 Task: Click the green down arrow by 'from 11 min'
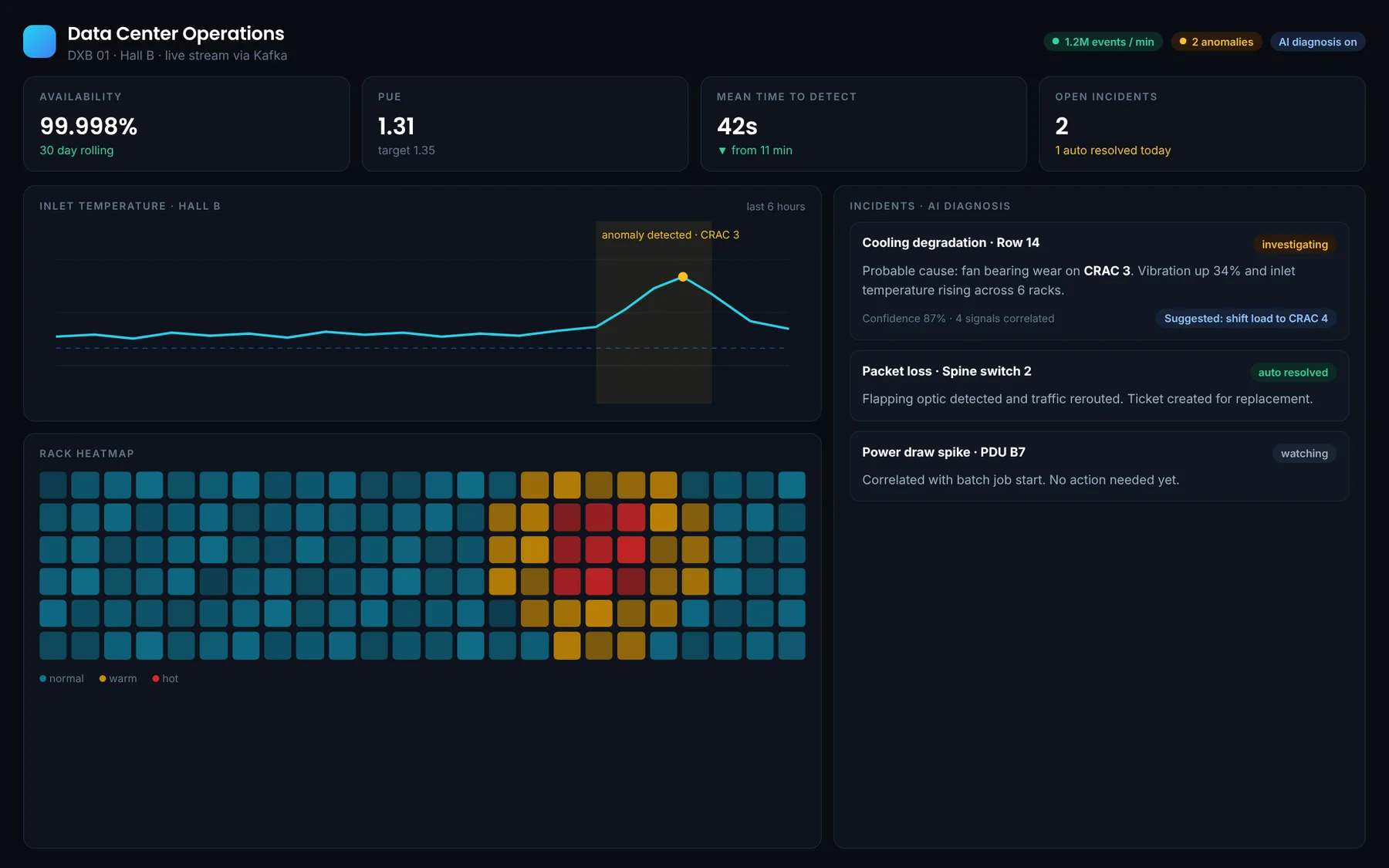tap(722, 150)
